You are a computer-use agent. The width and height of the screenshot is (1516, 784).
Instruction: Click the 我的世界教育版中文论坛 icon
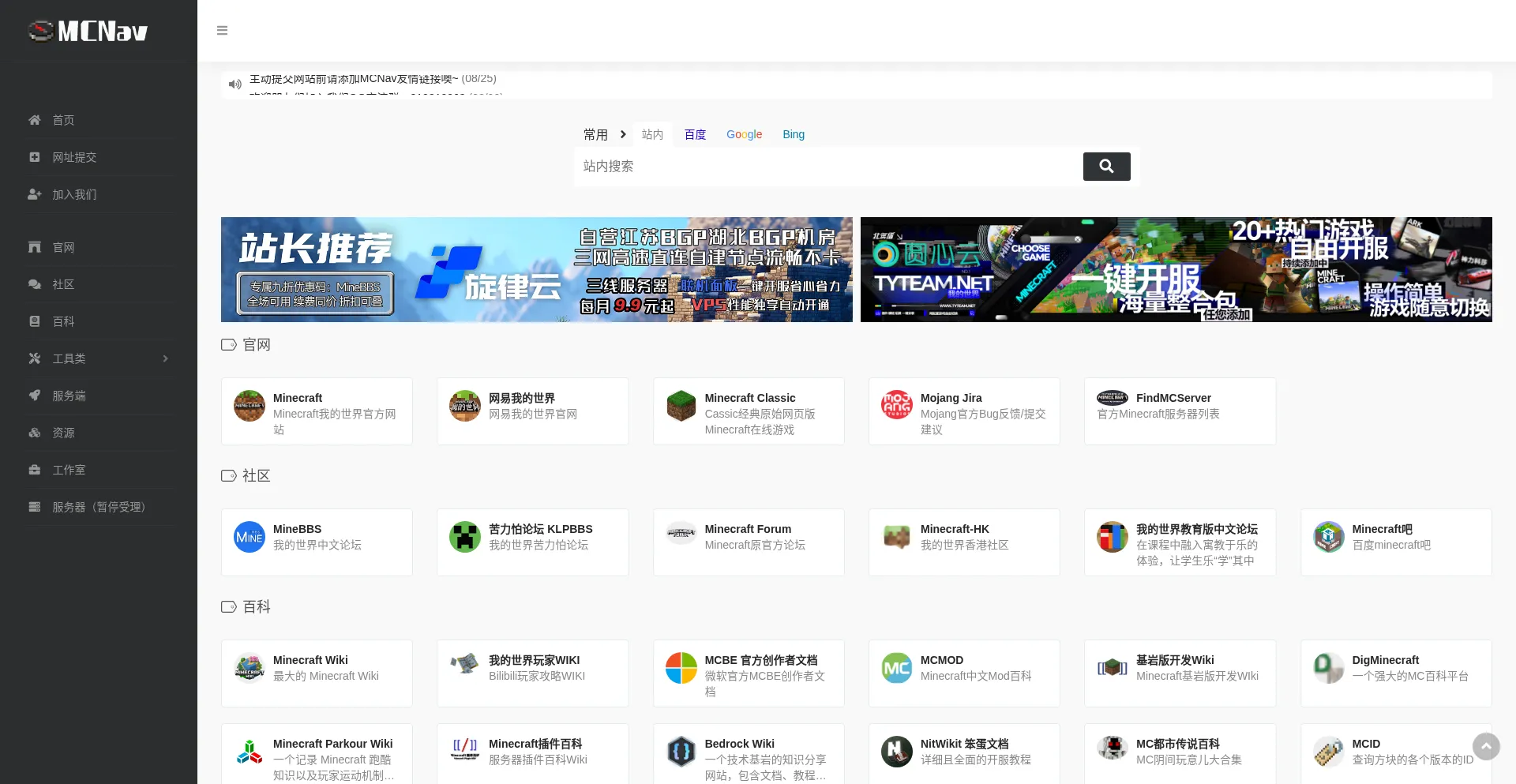tap(1113, 537)
